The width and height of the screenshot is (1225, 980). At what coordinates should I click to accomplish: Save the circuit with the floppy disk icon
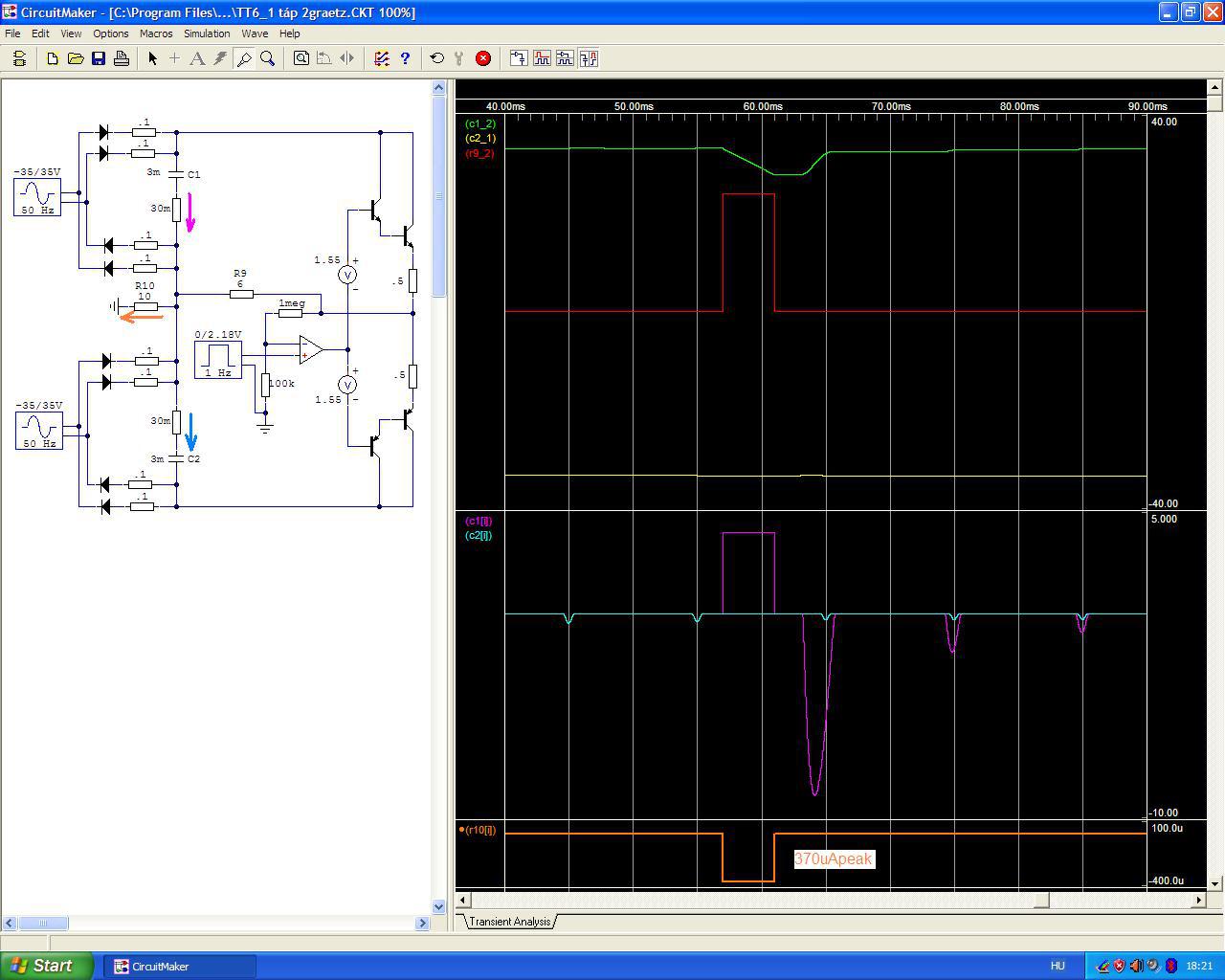(x=99, y=58)
